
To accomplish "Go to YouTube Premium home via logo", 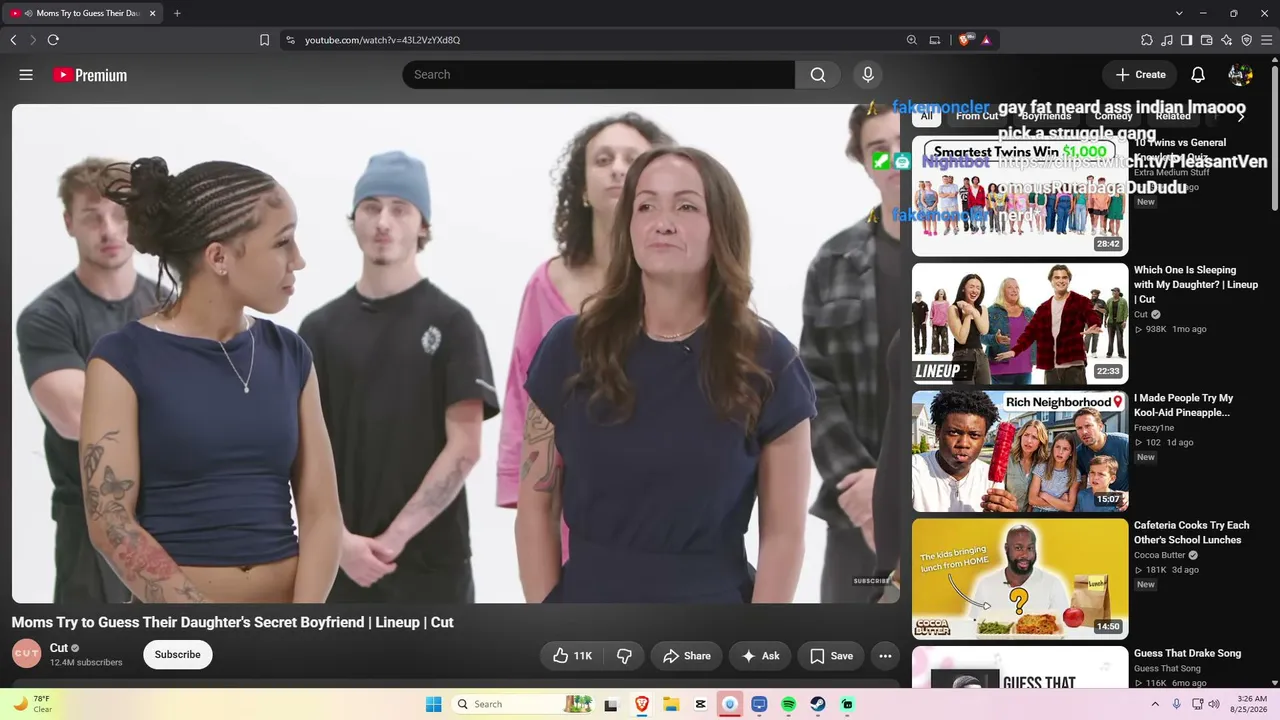I will [90, 75].
